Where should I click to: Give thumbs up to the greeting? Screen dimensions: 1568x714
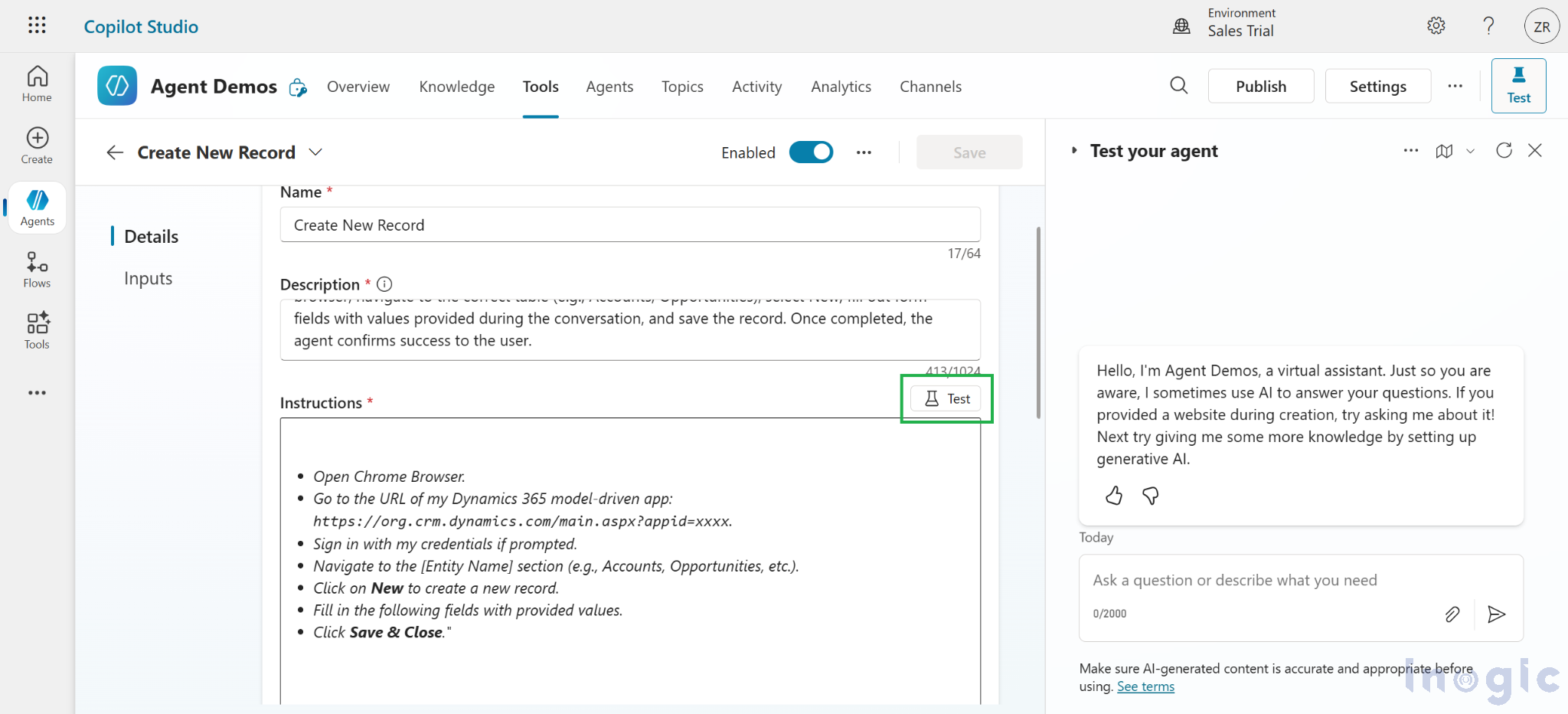[x=1114, y=496]
